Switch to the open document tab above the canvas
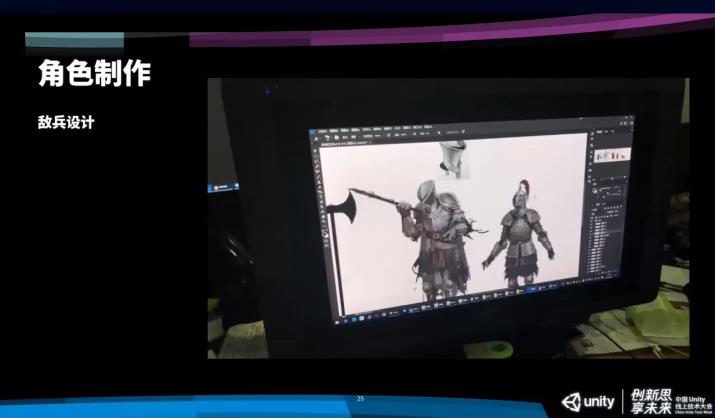Viewport: 715px width, 418px height. point(335,145)
